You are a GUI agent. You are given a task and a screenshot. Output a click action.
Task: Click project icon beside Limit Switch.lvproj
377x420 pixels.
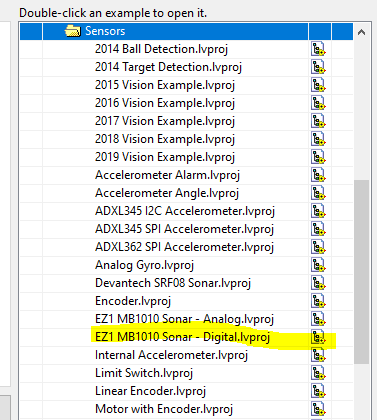tap(318, 373)
